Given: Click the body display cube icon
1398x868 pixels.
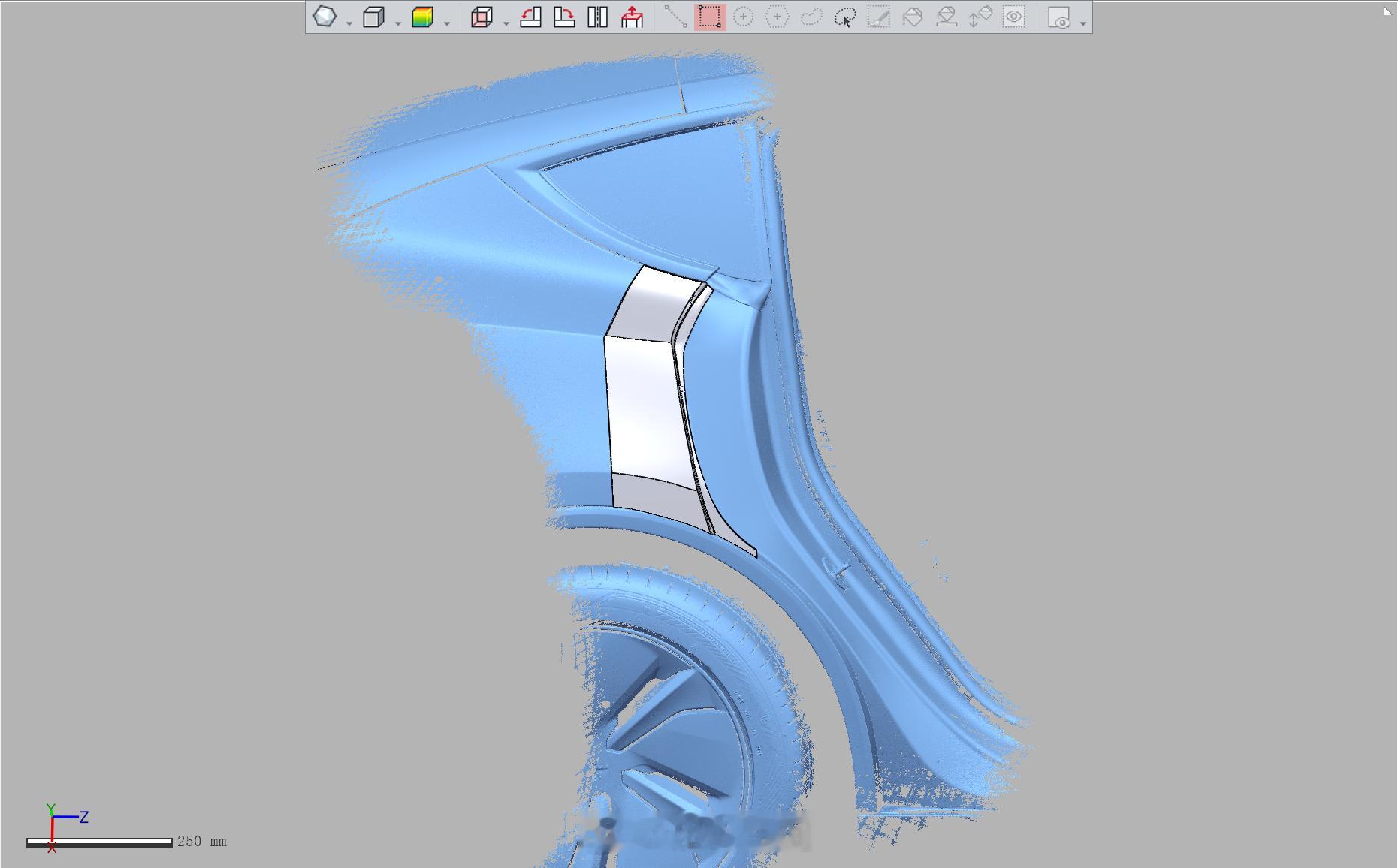Looking at the screenshot, I should point(373,17).
